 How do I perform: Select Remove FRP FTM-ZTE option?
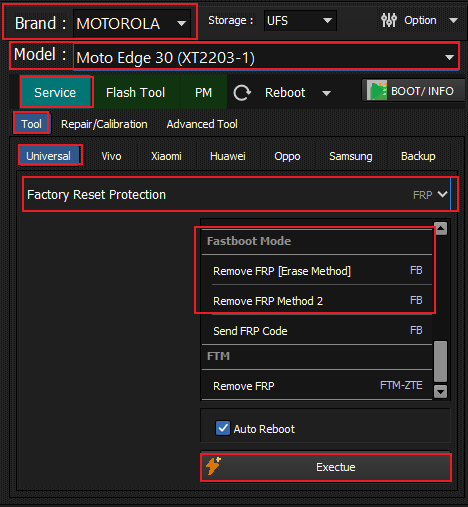(317, 386)
